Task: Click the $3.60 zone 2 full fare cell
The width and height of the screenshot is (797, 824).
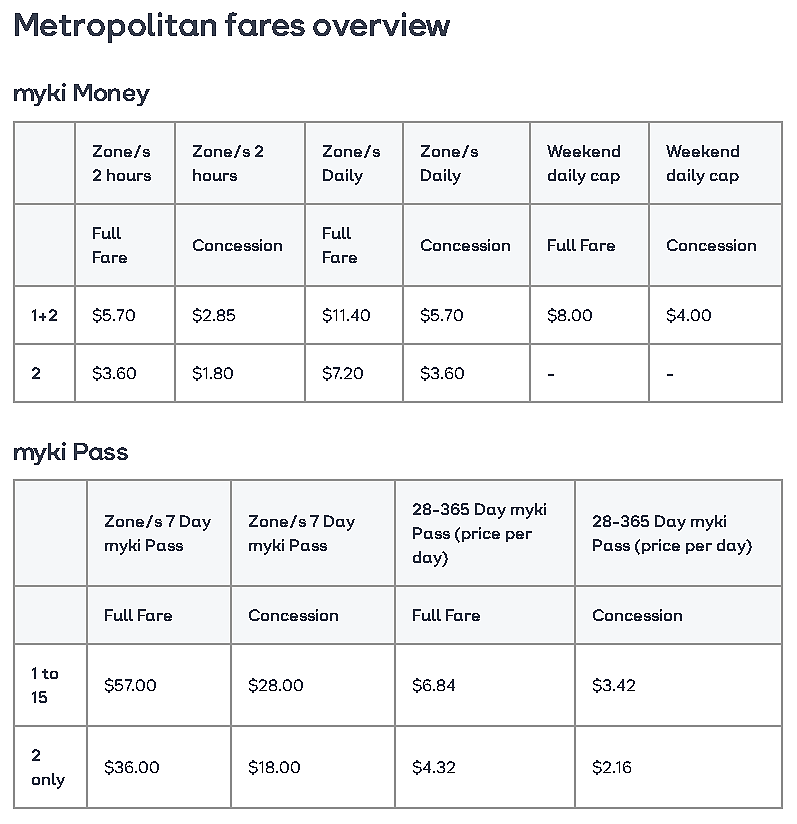Action: (x=125, y=373)
